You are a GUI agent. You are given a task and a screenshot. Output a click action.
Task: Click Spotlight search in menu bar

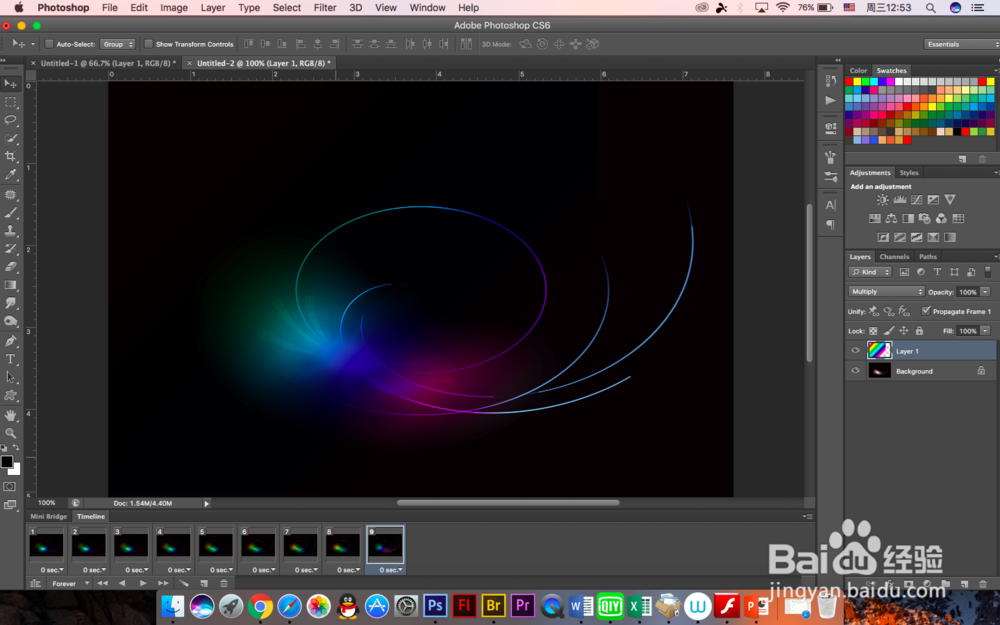click(931, 8)
